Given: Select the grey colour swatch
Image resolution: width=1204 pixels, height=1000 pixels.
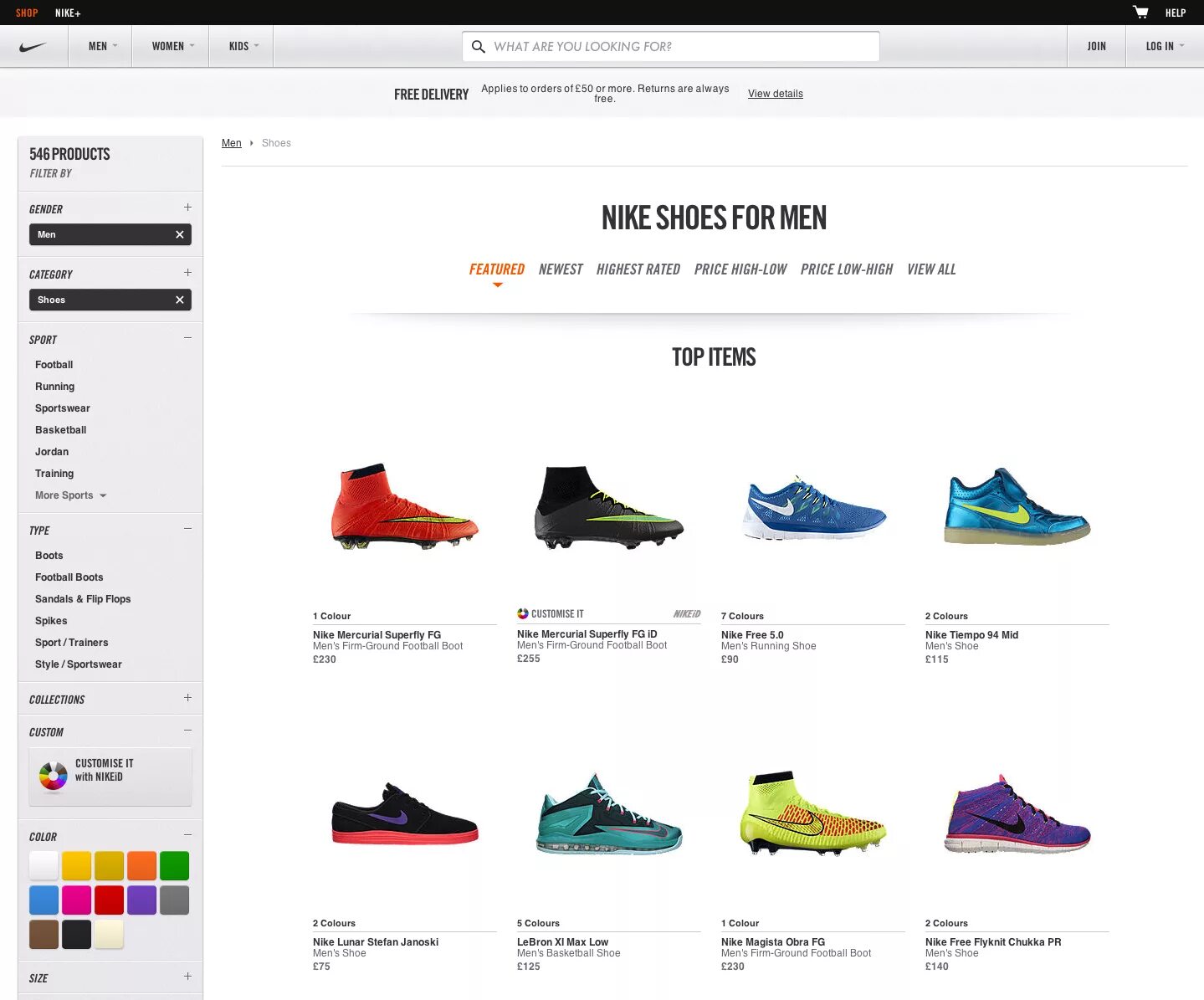Looking at the screenshot, I should pyautogui.click(x=175, y=900).
